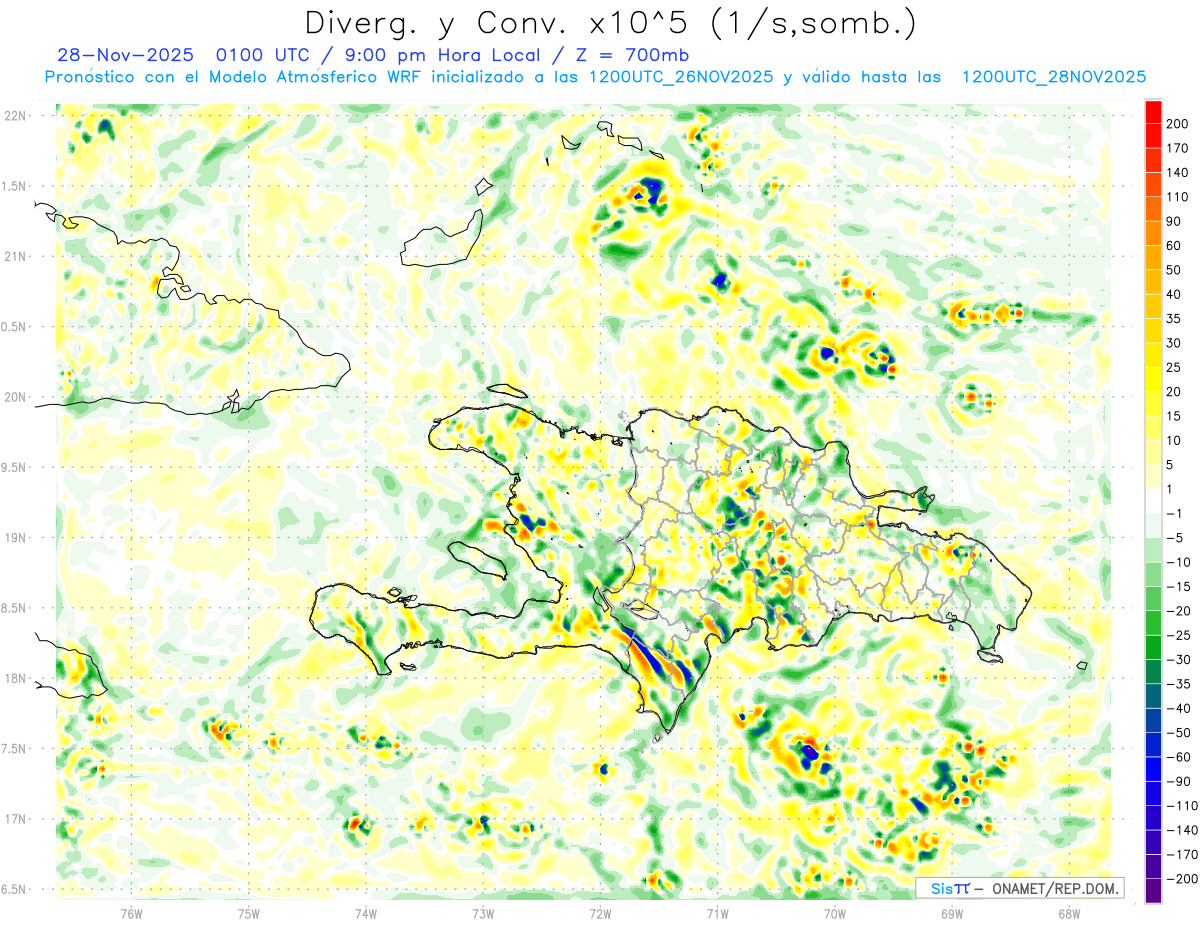
Task: Click the '-60' color scale value
Action: point(1181,757)
